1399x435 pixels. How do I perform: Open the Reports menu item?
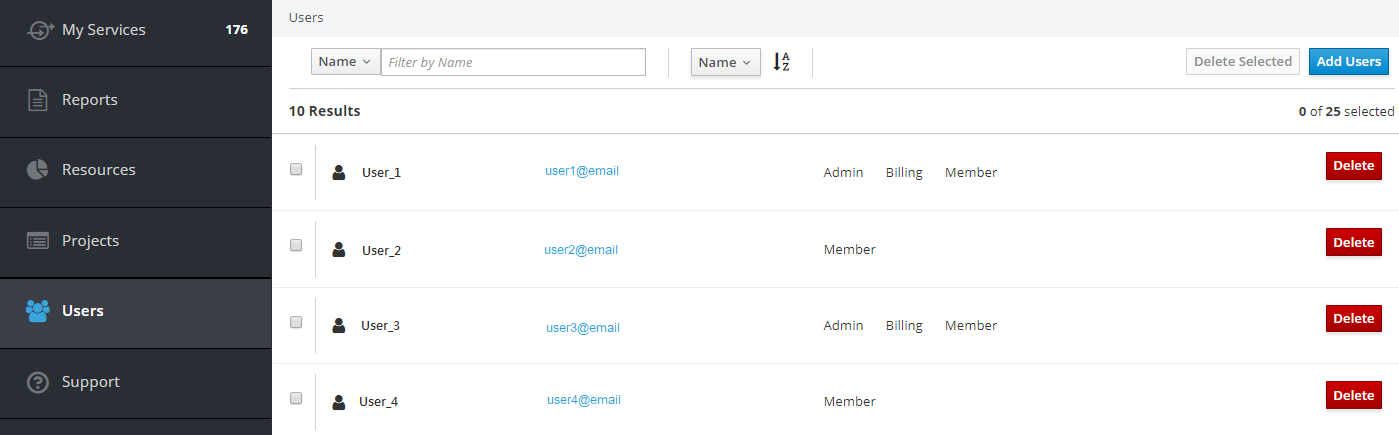(90, 100)
